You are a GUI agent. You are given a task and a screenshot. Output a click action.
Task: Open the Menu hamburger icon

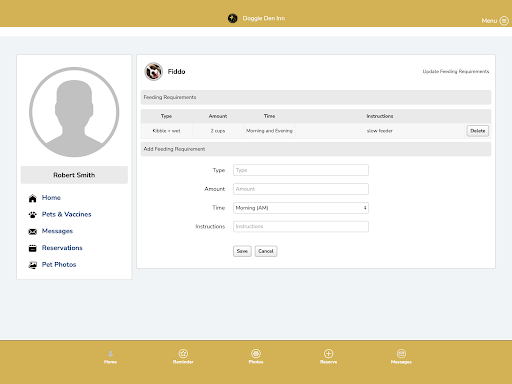coord(504,21)
